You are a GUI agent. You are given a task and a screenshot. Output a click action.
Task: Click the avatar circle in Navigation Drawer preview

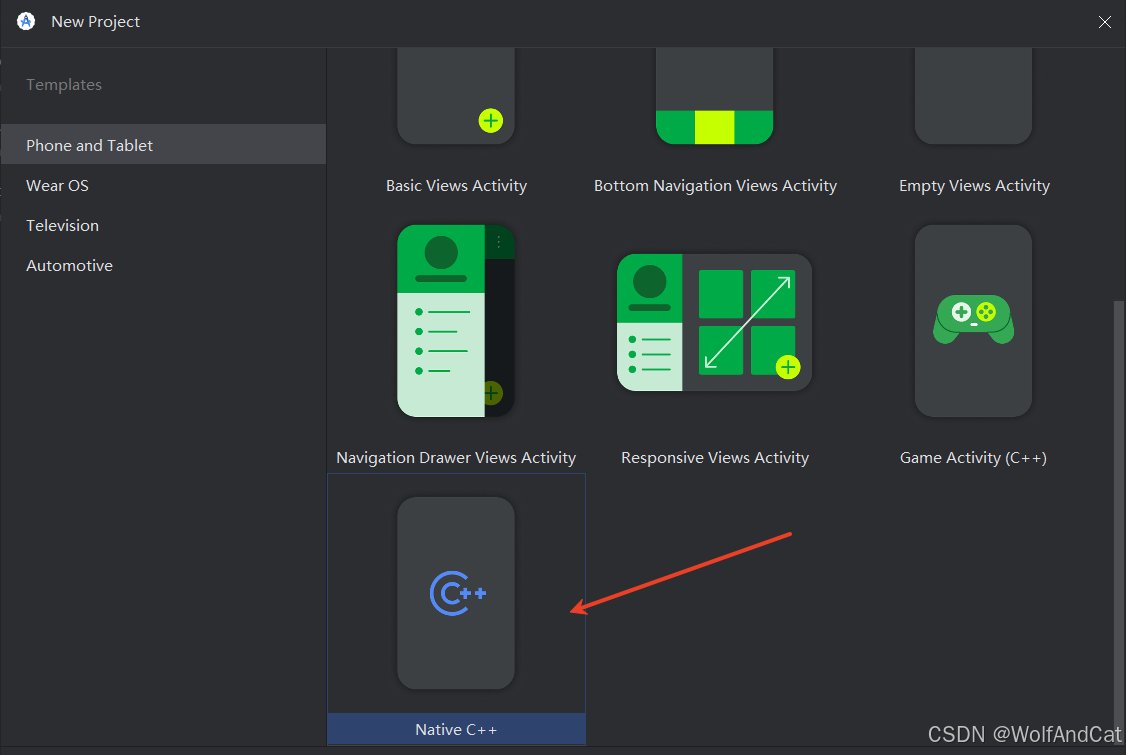click(x=441, y=253)
